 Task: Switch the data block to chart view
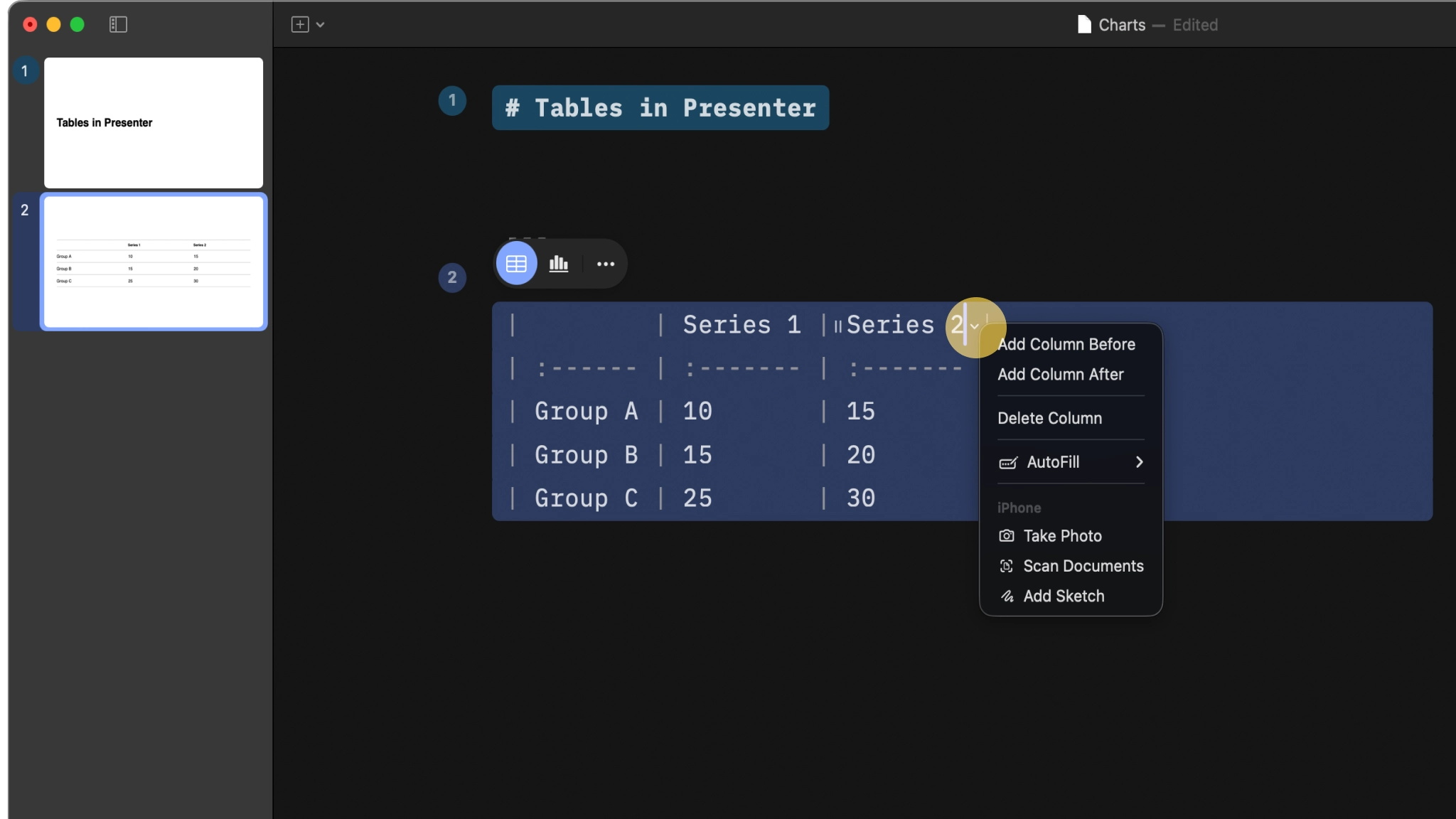click(x=559, y=263)
